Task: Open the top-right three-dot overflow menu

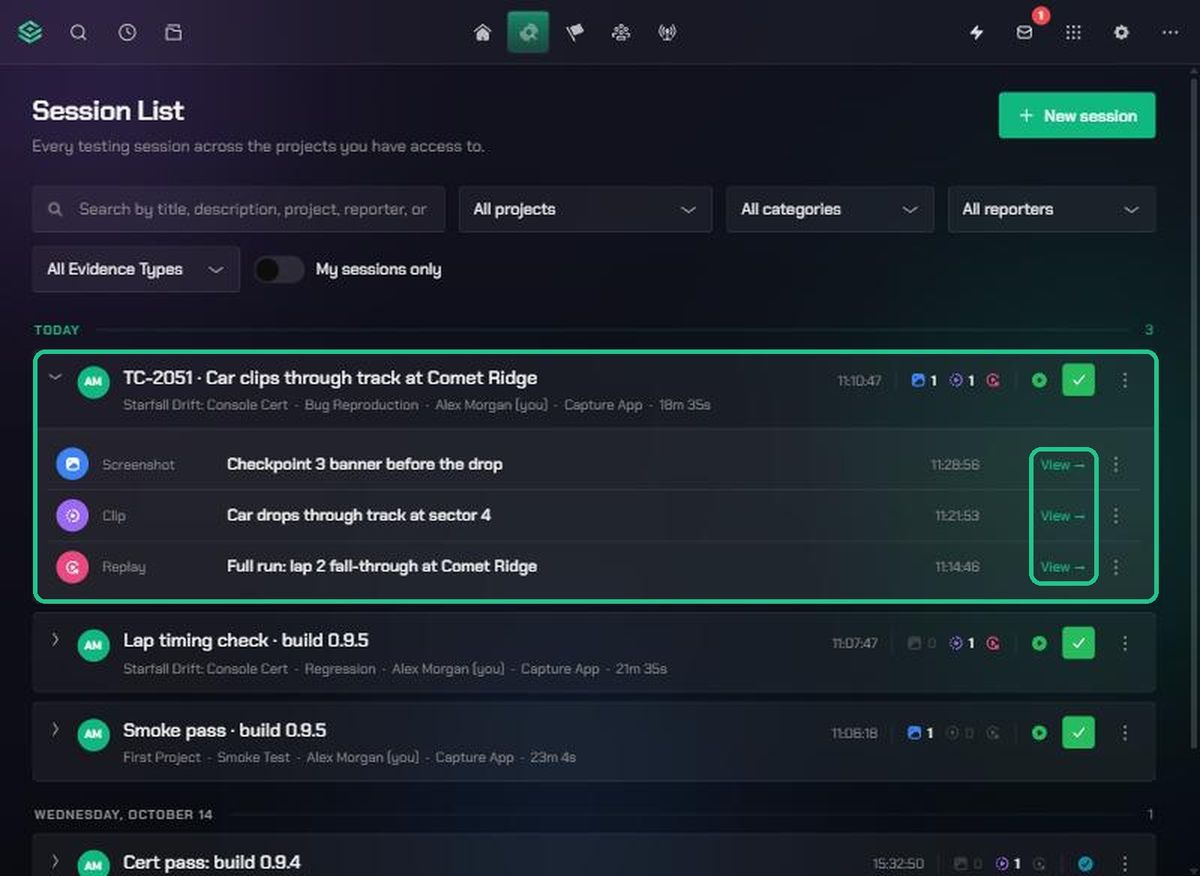Action: click(1170, 32)
